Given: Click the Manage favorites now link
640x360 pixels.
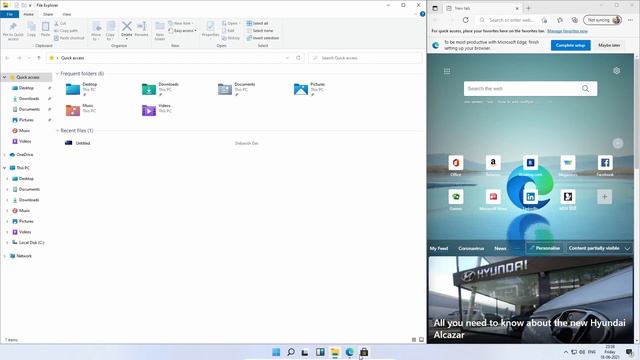Looking at the screenshot, I should [567, 31].
